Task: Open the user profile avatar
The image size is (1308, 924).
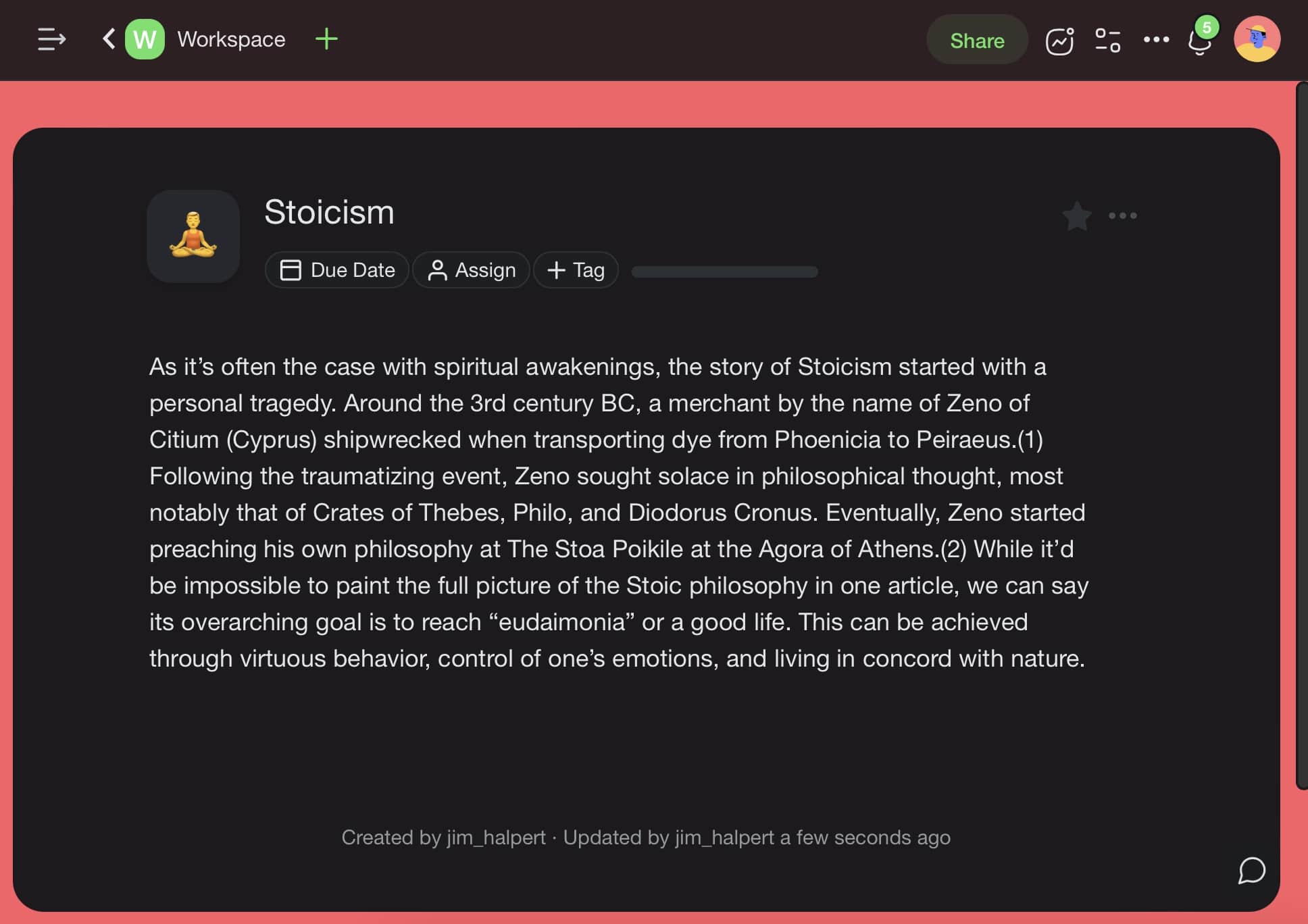Action: [1256, 39]
